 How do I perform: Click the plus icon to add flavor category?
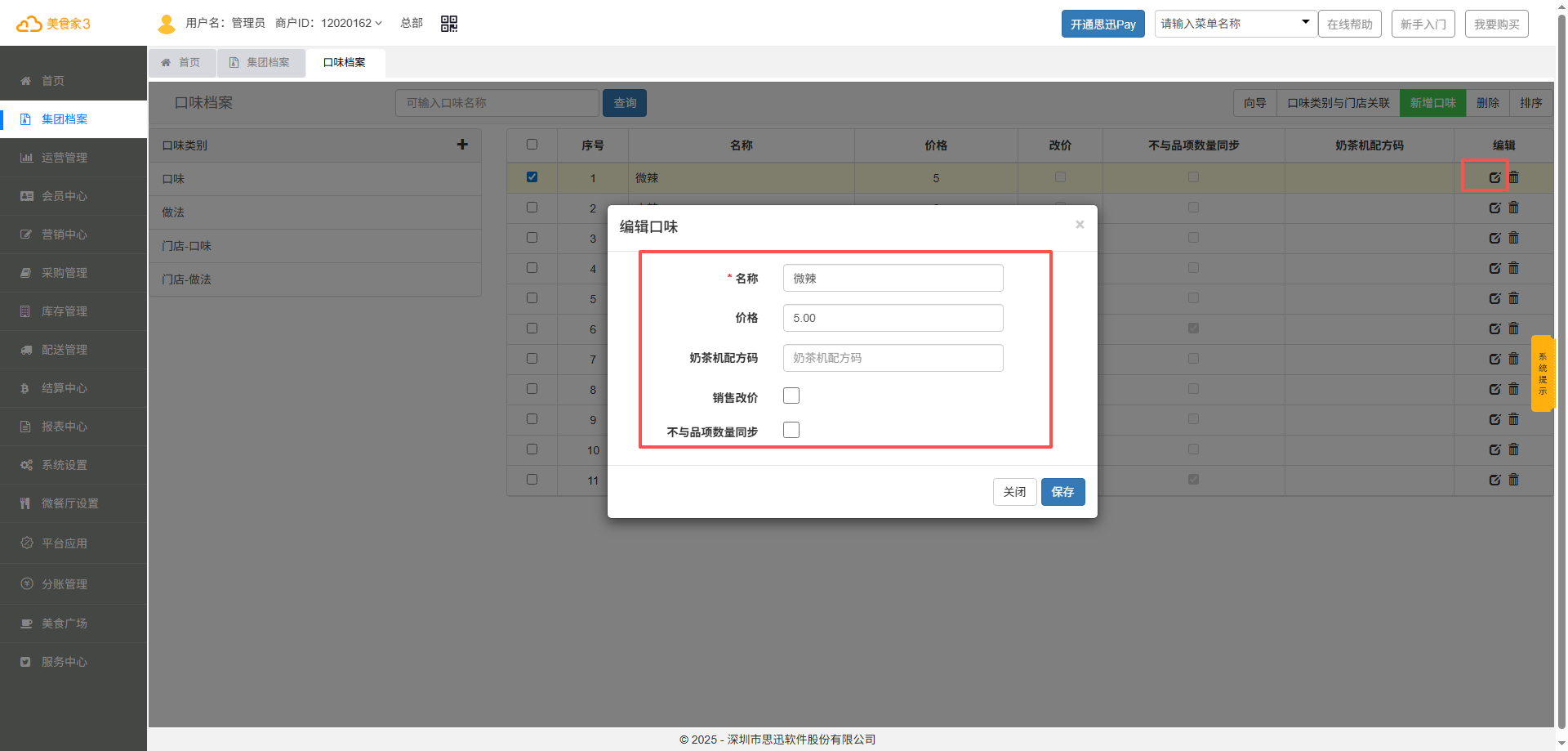click(462, 145)
